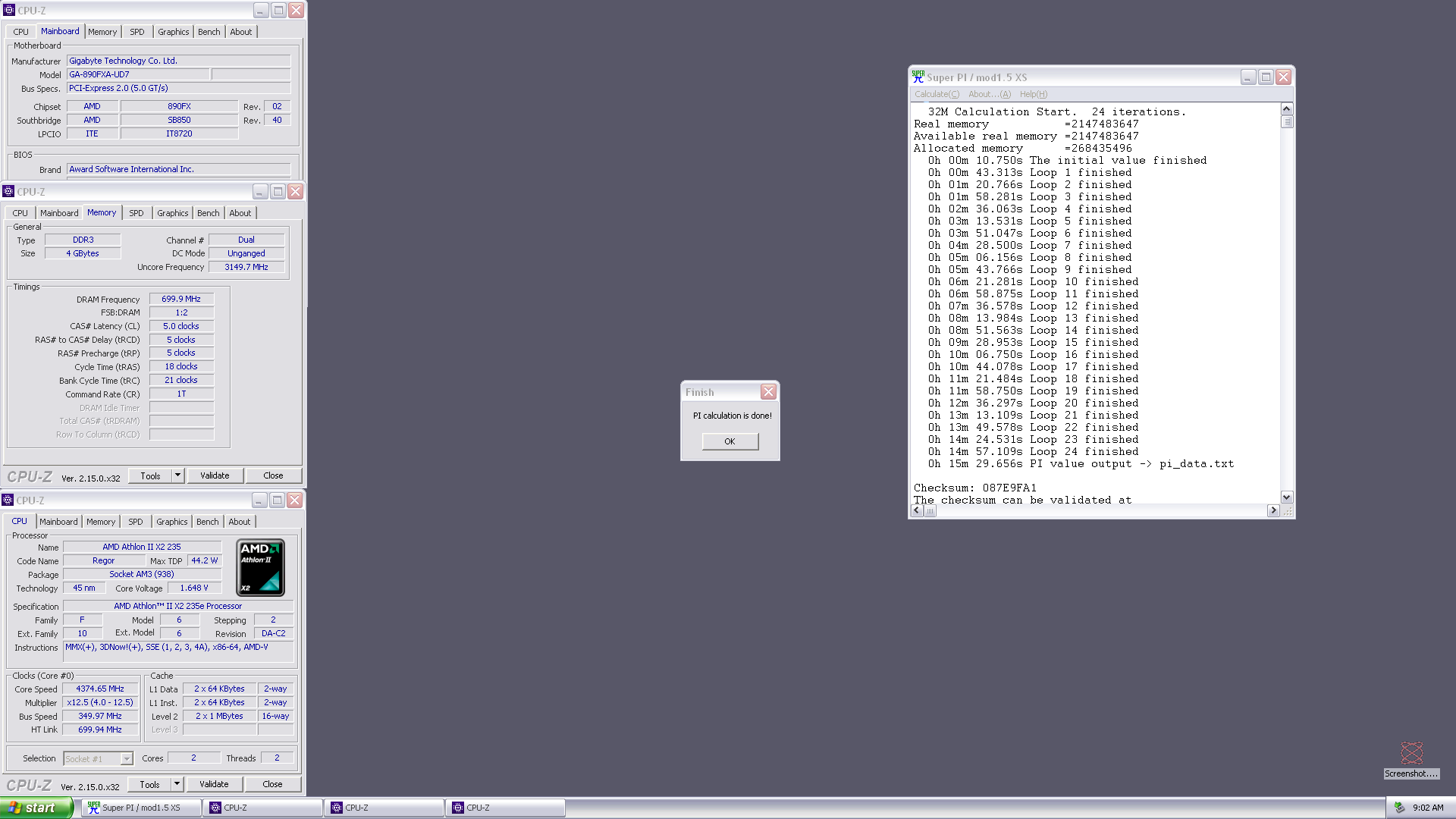Click the Super PI title bar icon
The height and width of the screenshot is (819, 1456).
click(918, 77)
